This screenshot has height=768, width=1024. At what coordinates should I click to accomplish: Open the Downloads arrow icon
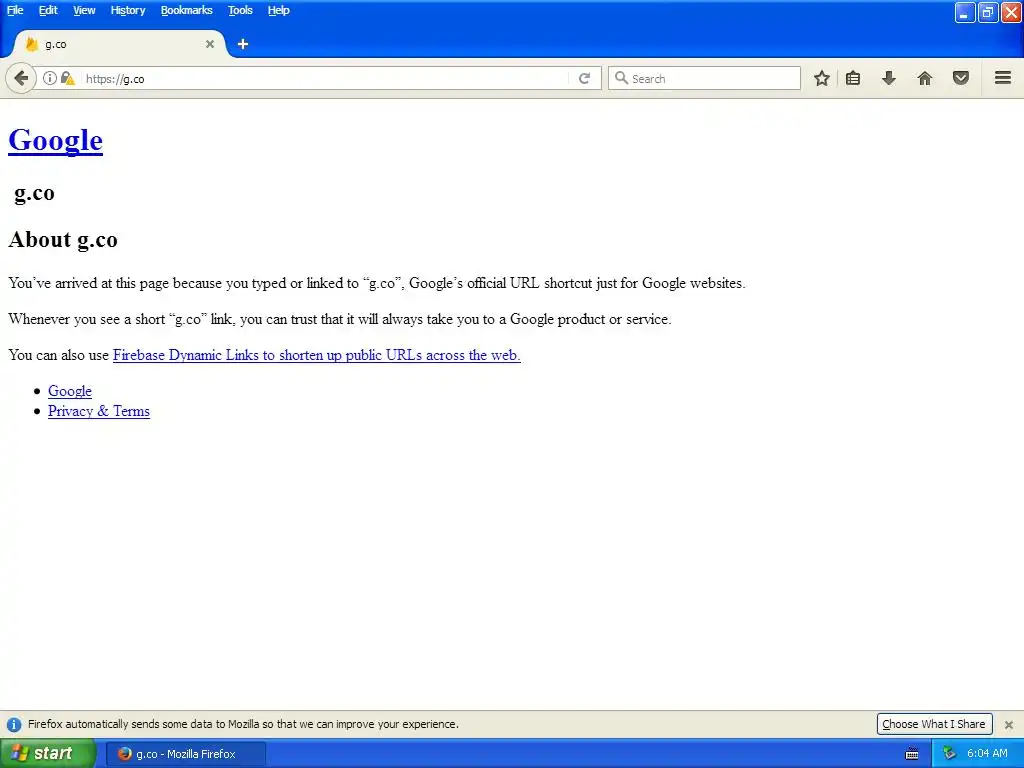(889, 78)
